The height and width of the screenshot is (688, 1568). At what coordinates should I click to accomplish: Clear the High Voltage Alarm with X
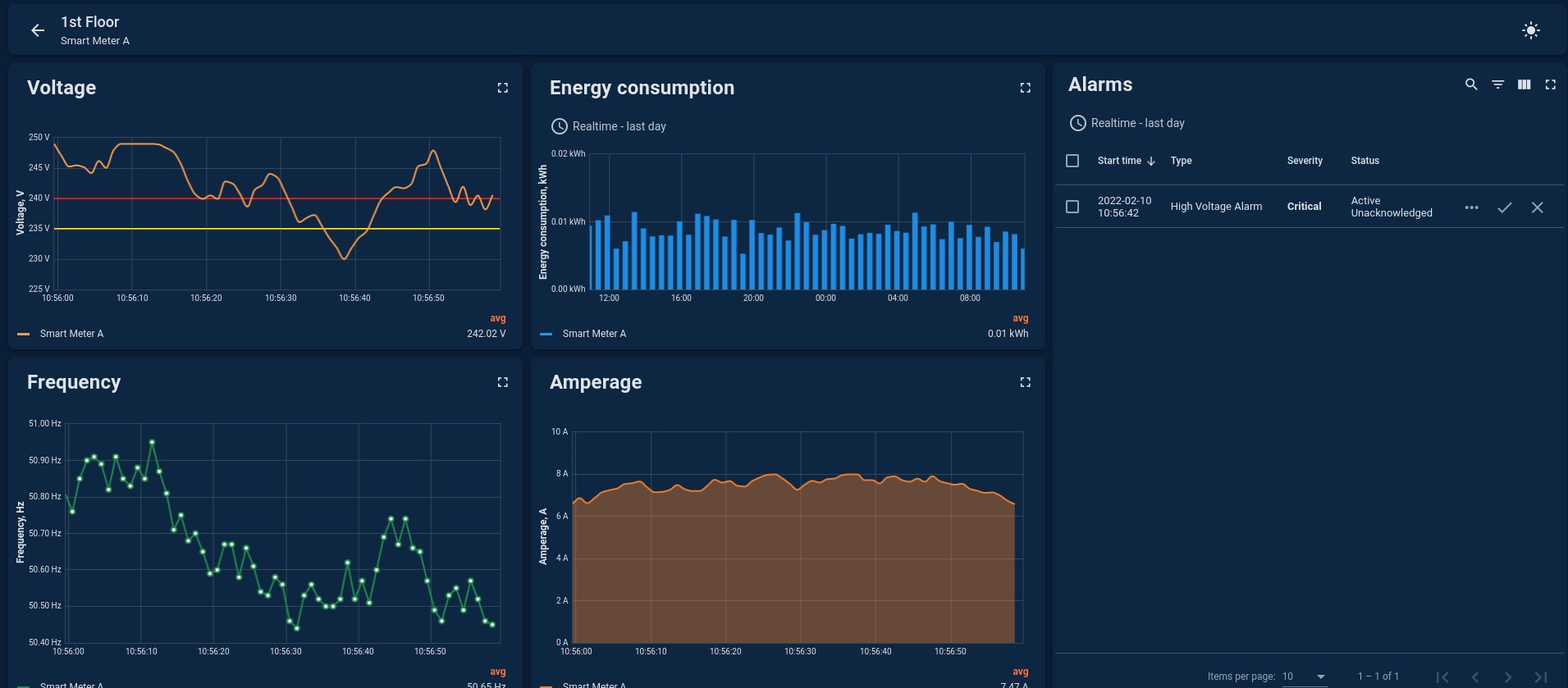pyautogui.click(x=1537, y=207)
